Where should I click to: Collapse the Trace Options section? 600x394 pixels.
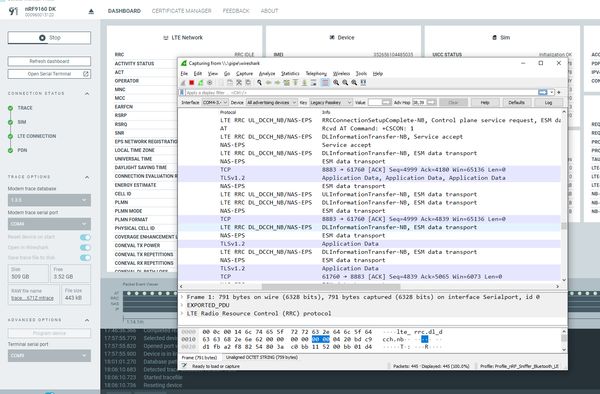[x=87, y=177]
